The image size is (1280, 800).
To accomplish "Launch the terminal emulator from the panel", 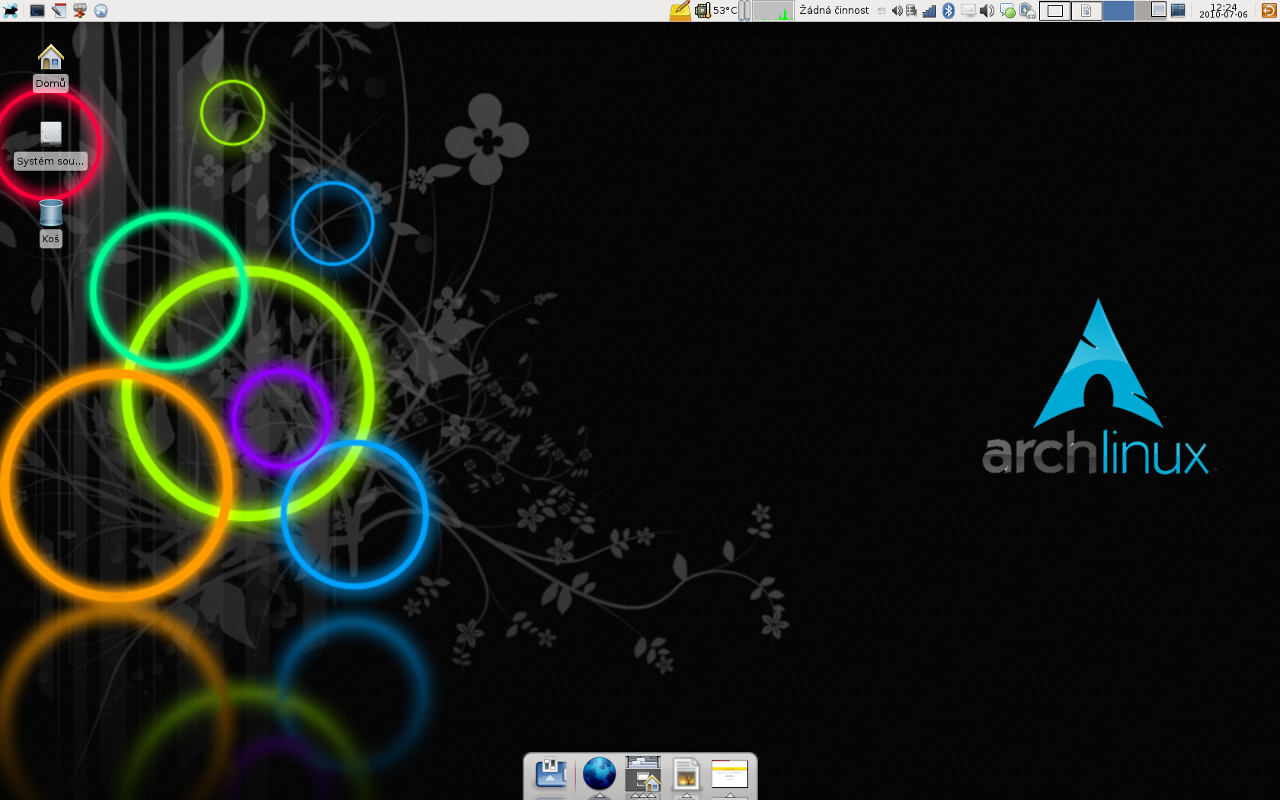I will pos(37,10).
